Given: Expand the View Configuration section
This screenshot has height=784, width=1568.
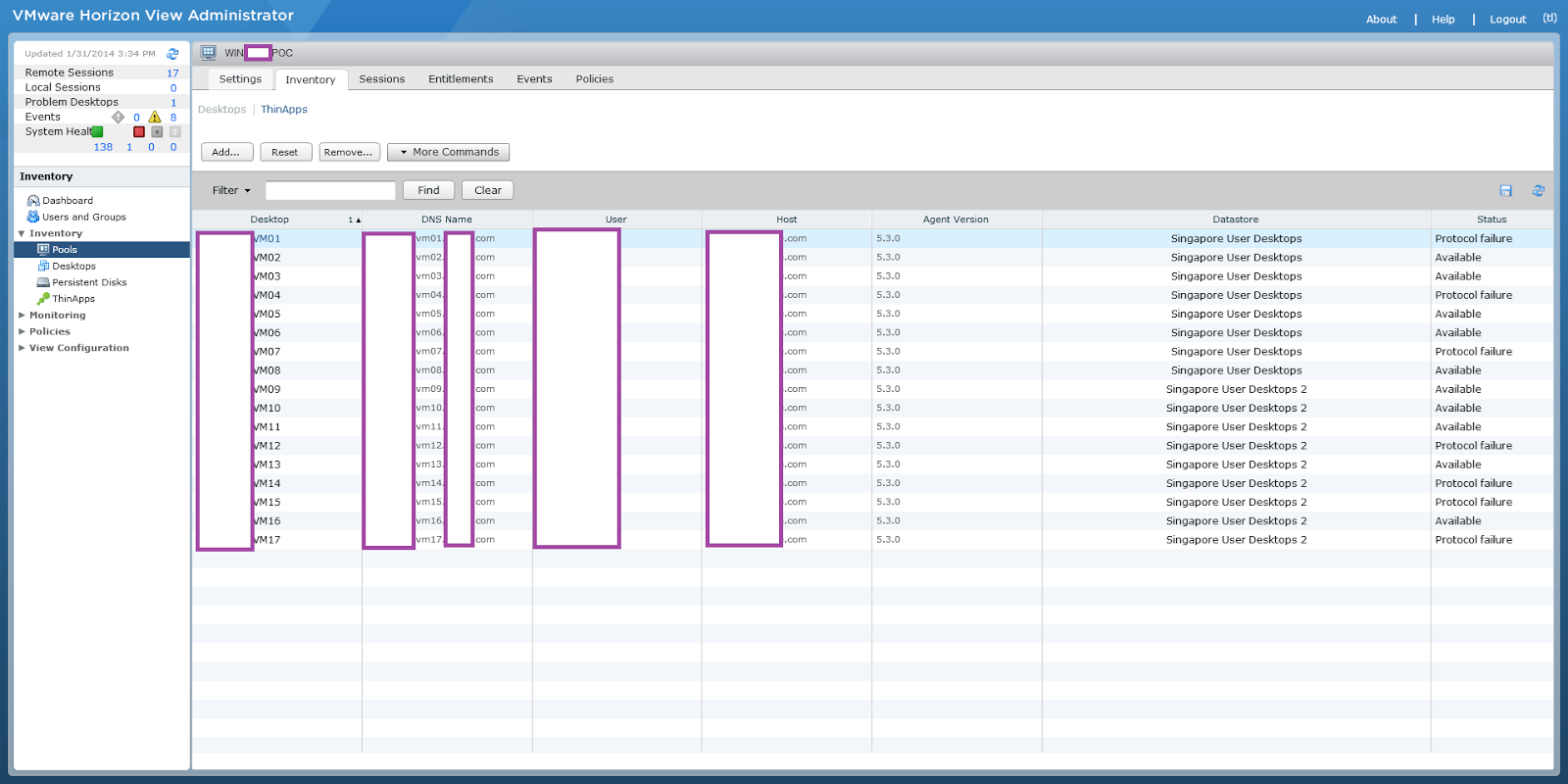Looking at the screenshot, I should [23, 348].
